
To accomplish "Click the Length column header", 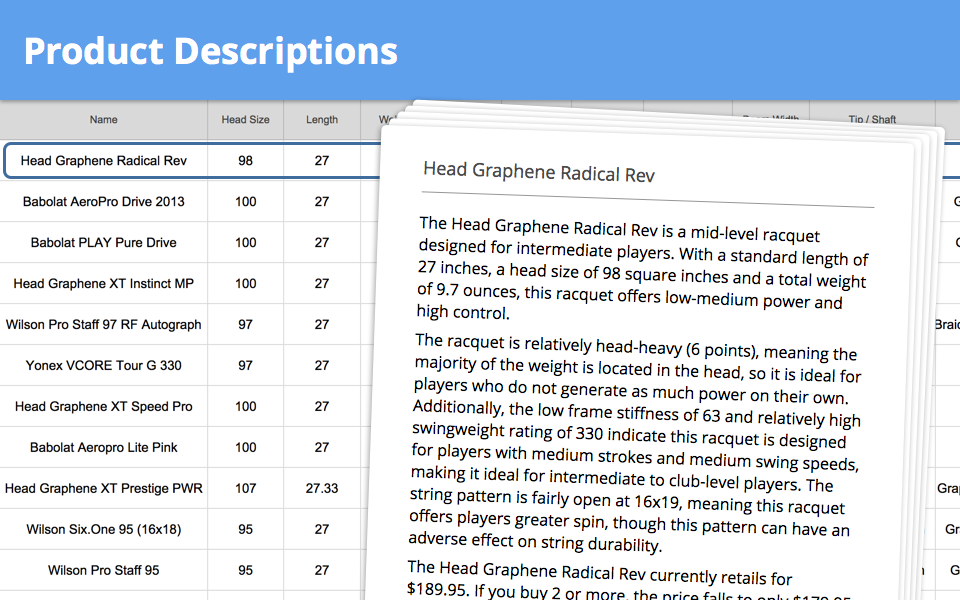I will click(322, 120).
